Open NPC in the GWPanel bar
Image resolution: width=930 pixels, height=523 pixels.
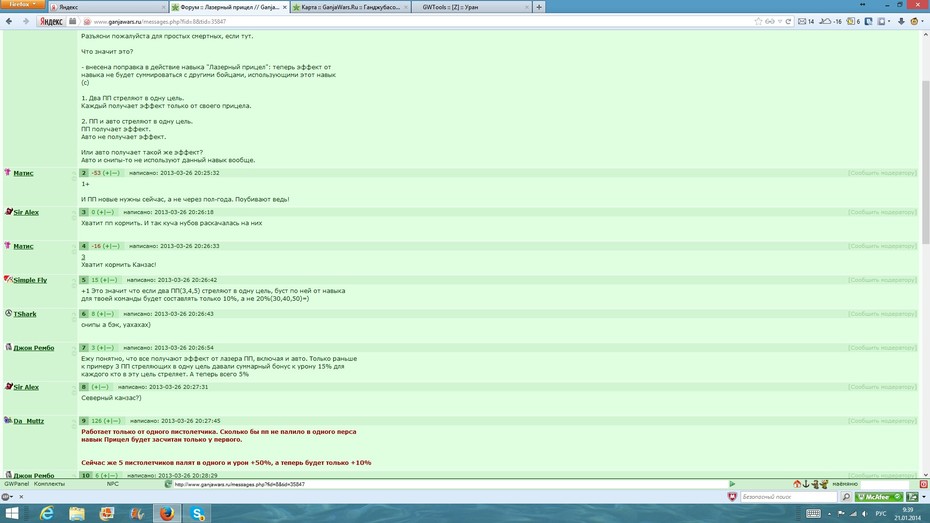(113, 484)
